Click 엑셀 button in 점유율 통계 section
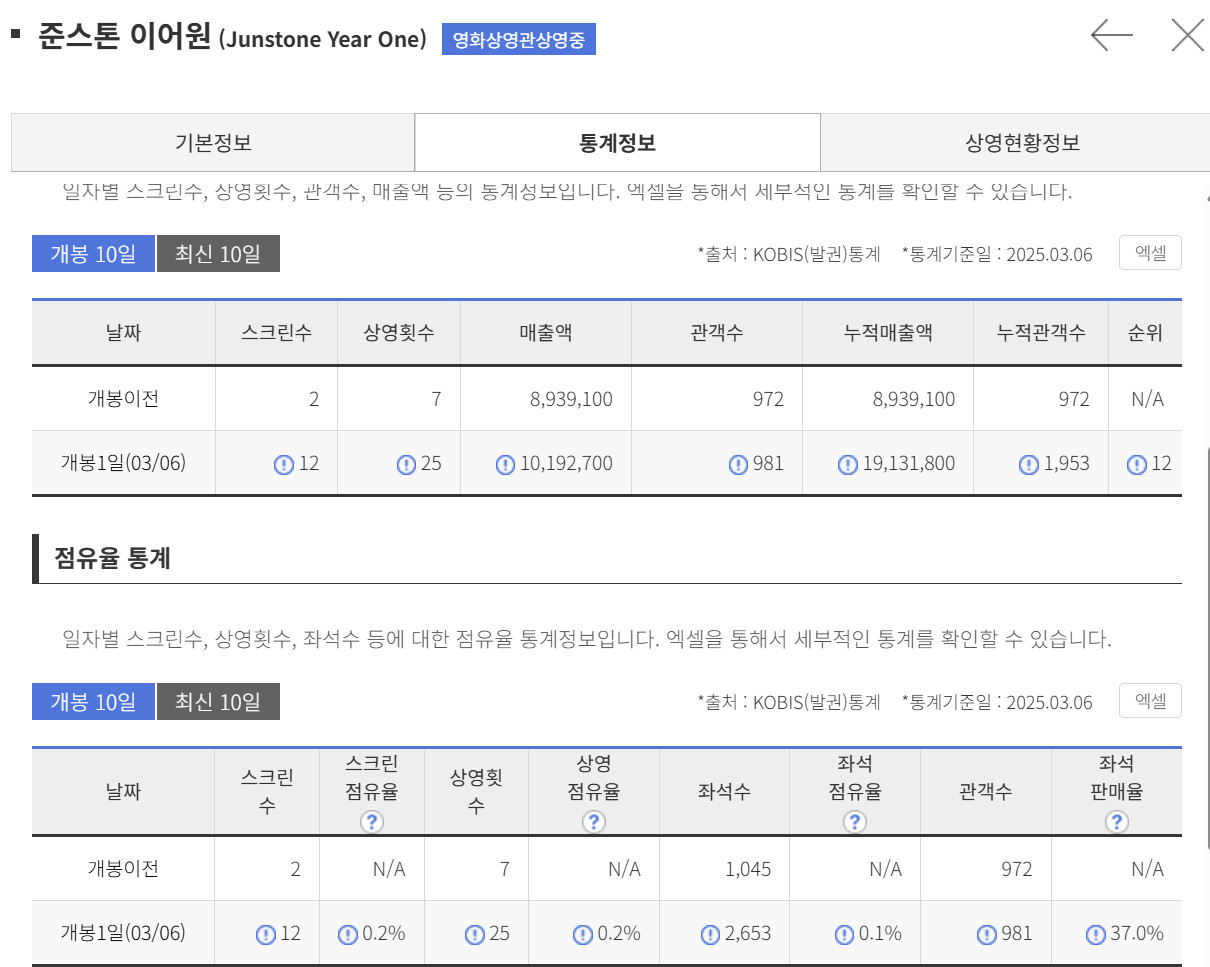Image resolution: width=1210 pixels, height=967 pixels. 1150,701
